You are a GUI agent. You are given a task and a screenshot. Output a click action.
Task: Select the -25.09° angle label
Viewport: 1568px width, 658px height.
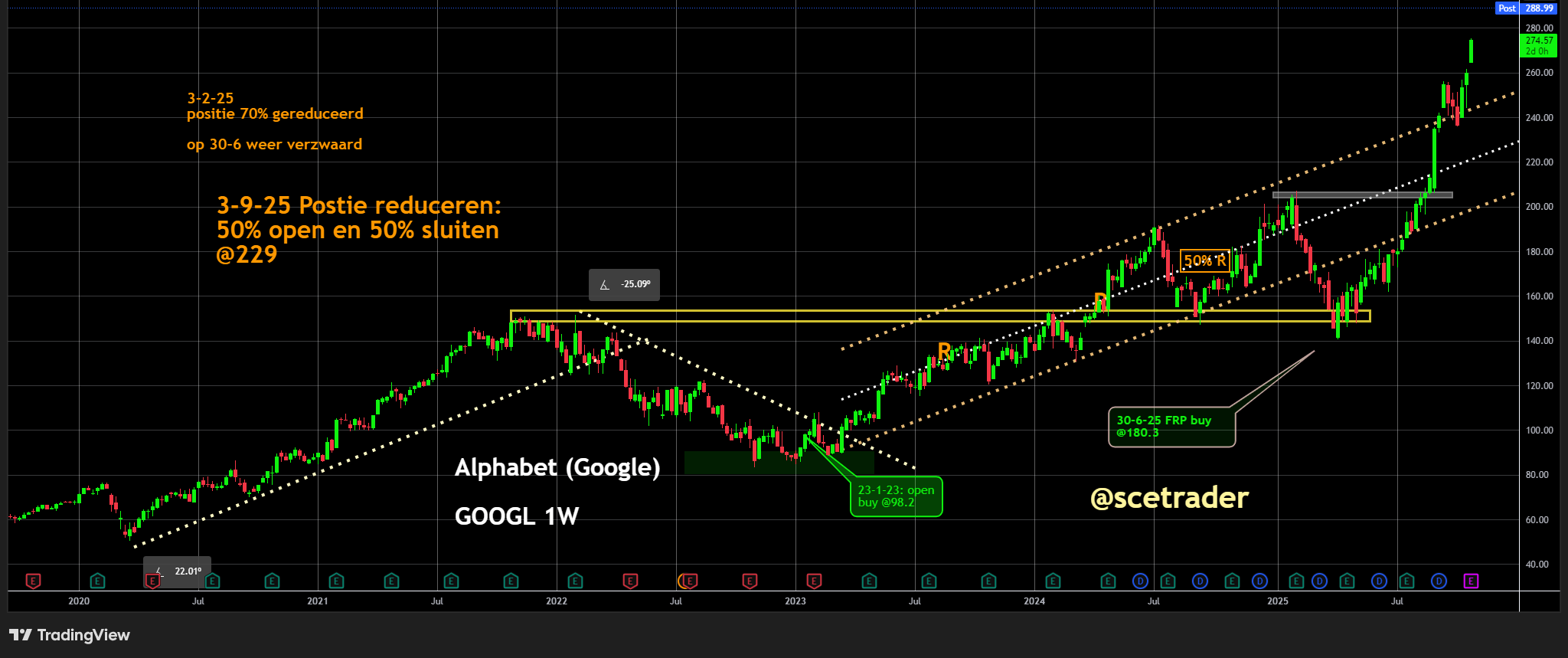624,284
